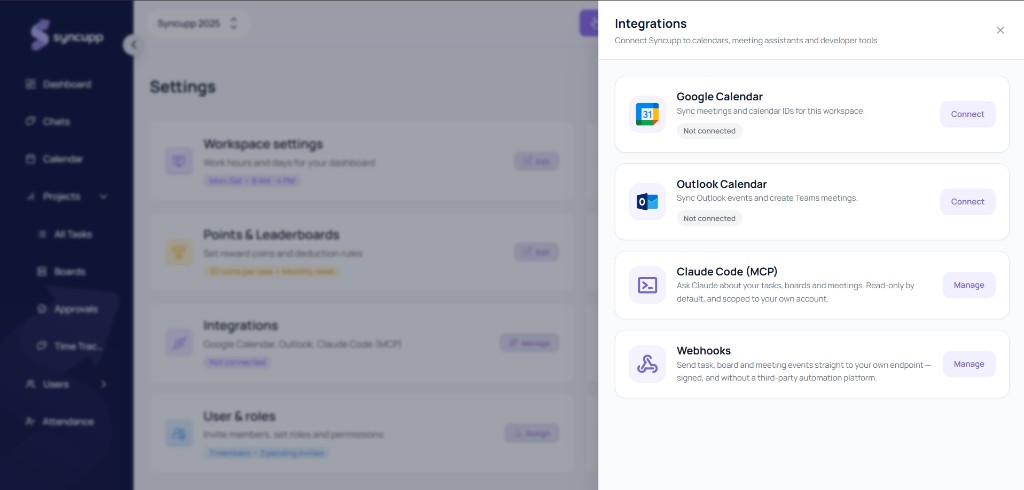Click the User & roles card icon
Screen dimensions: 1024x490
[178, 433]
